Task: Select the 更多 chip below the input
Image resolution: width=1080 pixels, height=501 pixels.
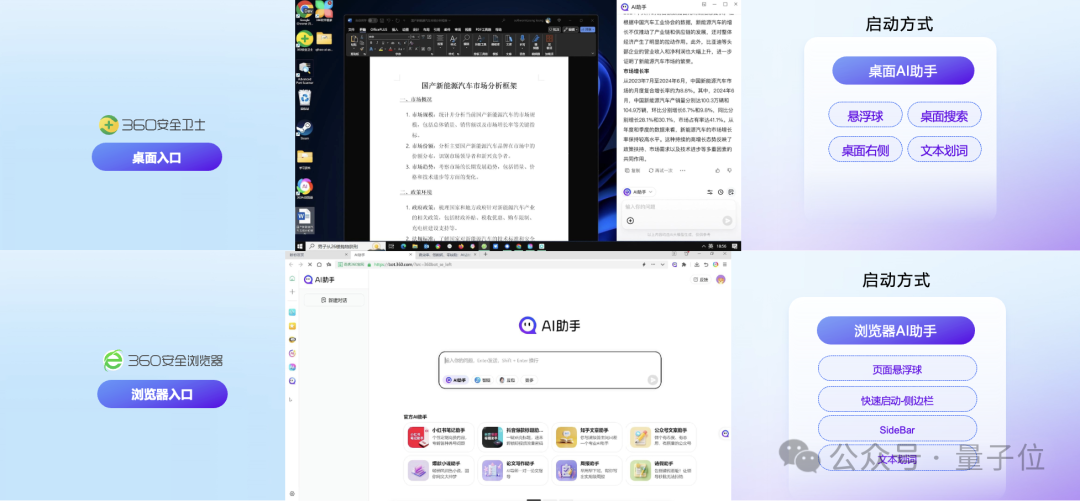Action: (x=528, y=380)
